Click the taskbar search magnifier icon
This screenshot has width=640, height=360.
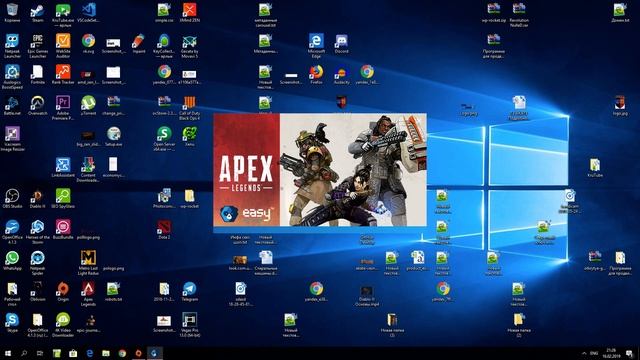coord(24,353)
